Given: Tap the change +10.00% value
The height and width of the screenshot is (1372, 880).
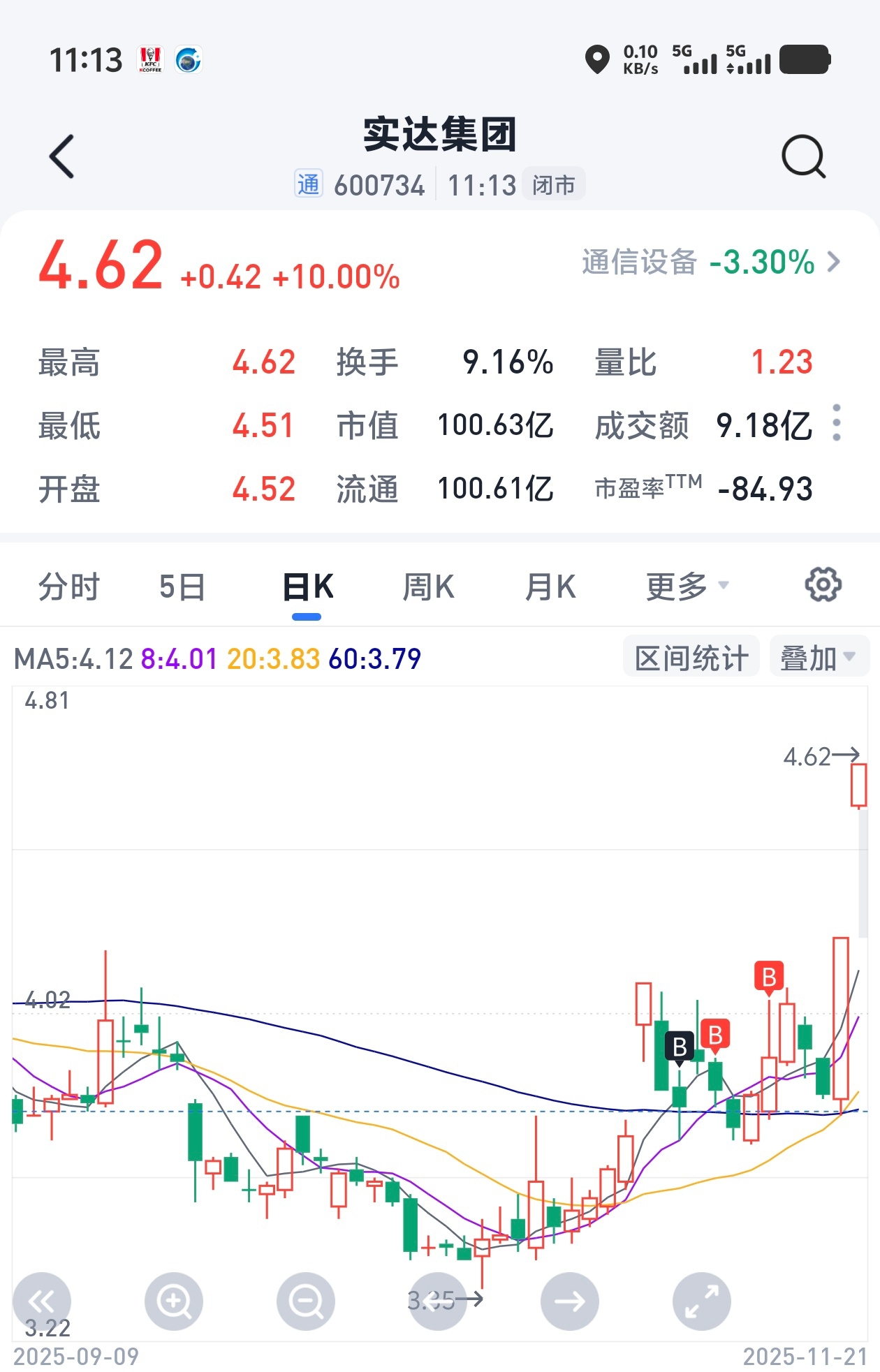Looking at the screenshot, I should pos(336,277).
